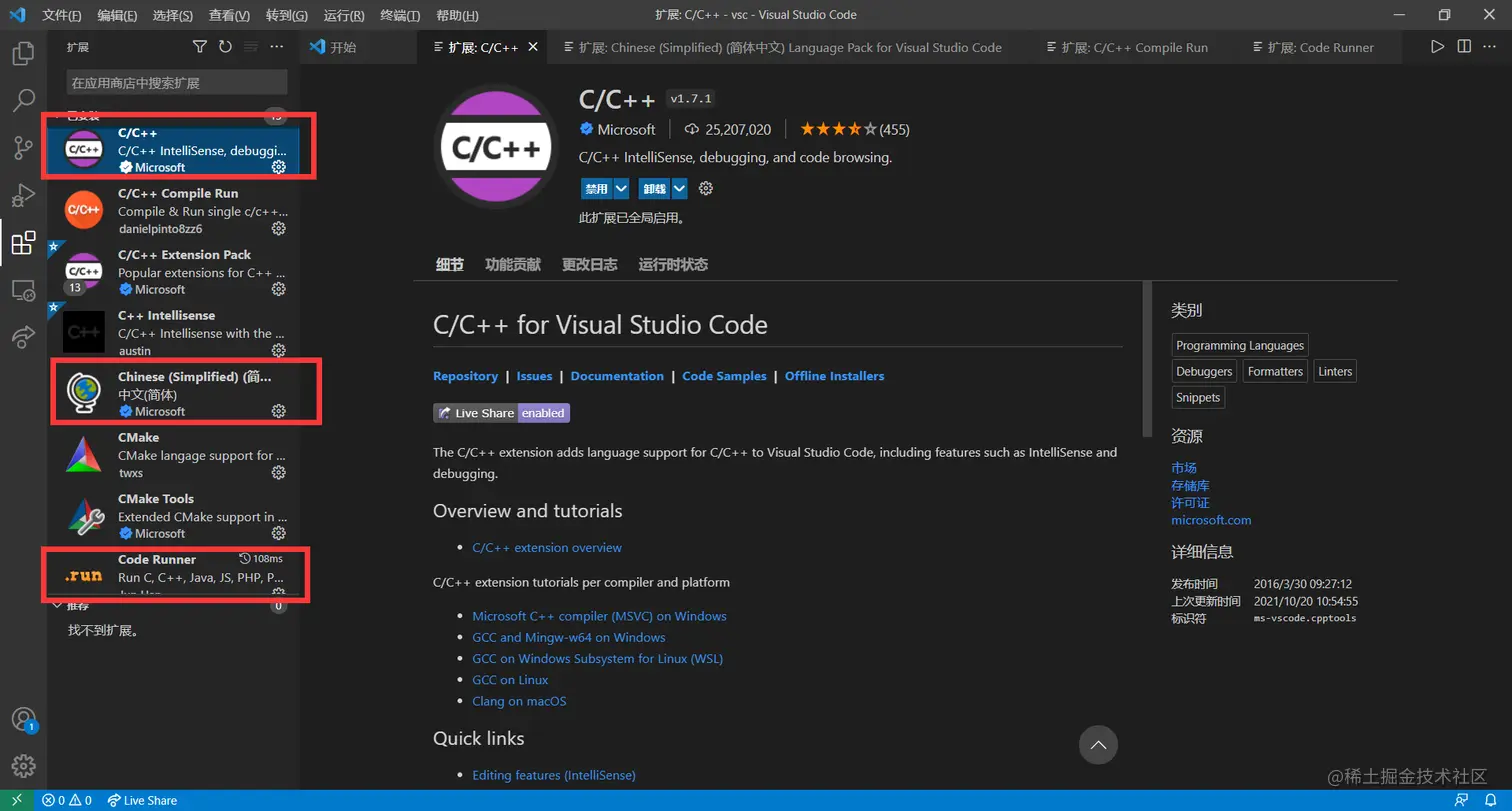This screenshot has width=1512, height=811.
Task: Open the Search view in activity bar
Action: pos(23,101)
